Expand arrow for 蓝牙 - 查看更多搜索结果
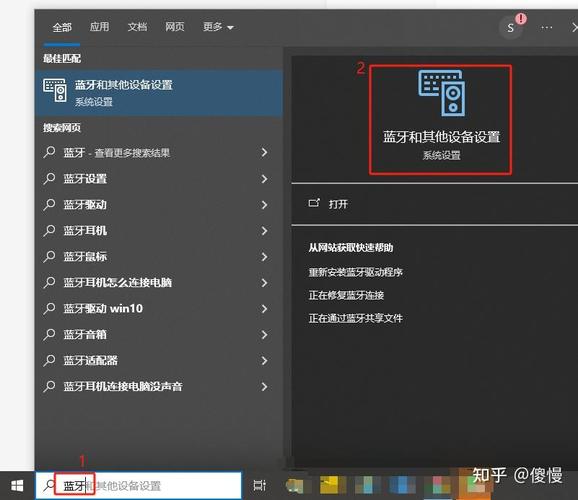 pos(264,152)
